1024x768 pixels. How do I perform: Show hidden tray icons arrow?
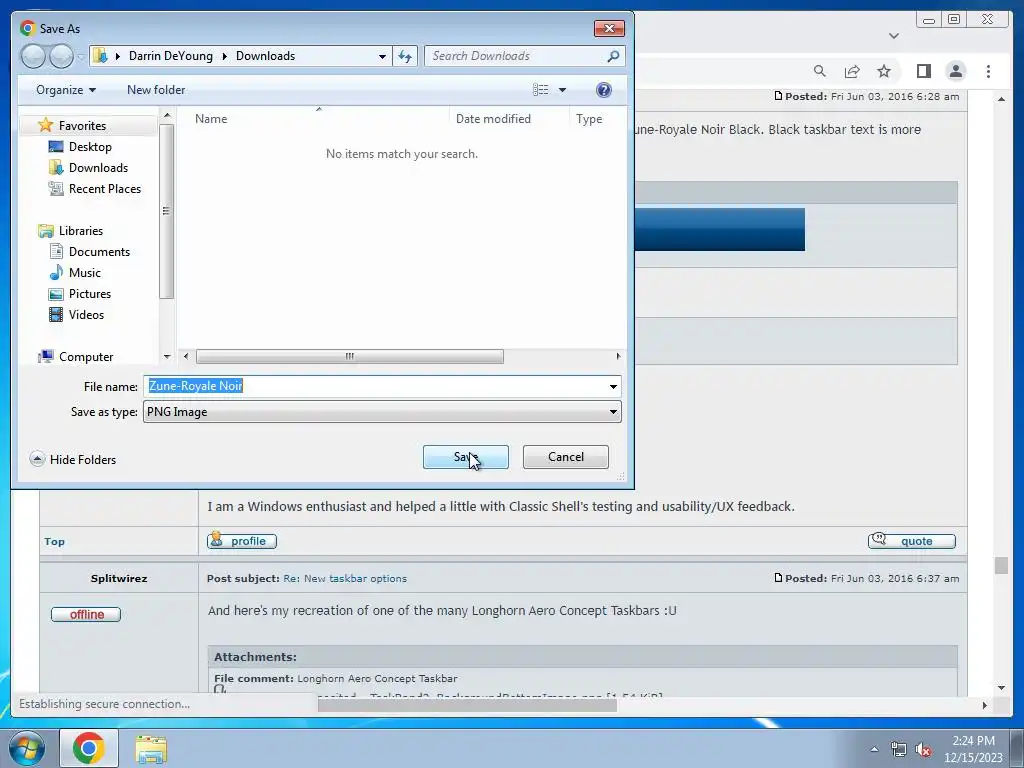coord(874,749)
